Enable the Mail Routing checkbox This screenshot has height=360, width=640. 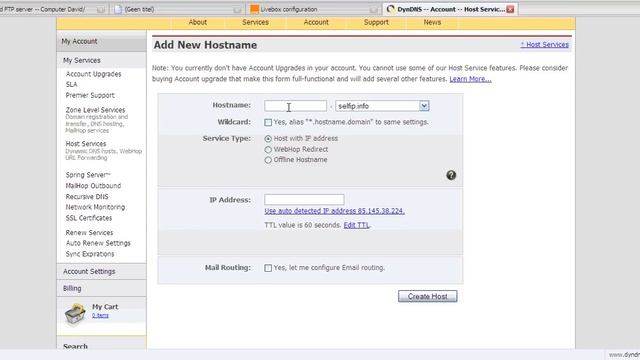[268, 268]
